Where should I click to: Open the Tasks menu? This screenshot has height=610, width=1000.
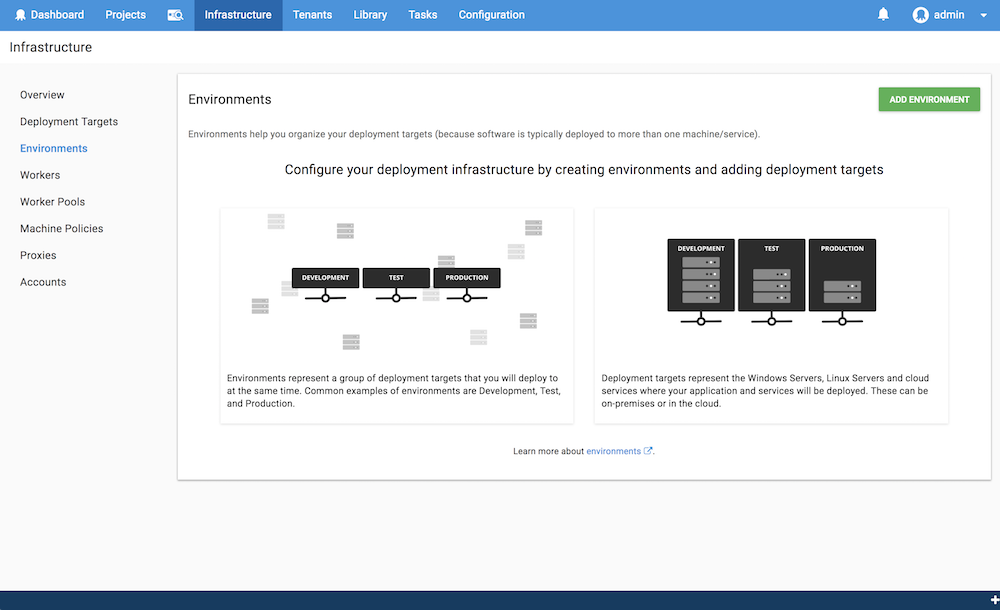click(423, 15)
